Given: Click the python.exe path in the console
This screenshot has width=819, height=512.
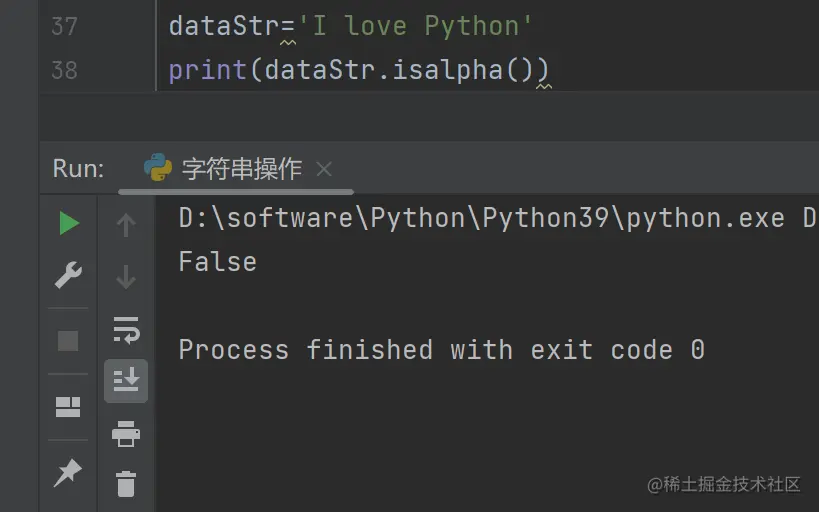Looking at the screenshot, I should point(481,219).
